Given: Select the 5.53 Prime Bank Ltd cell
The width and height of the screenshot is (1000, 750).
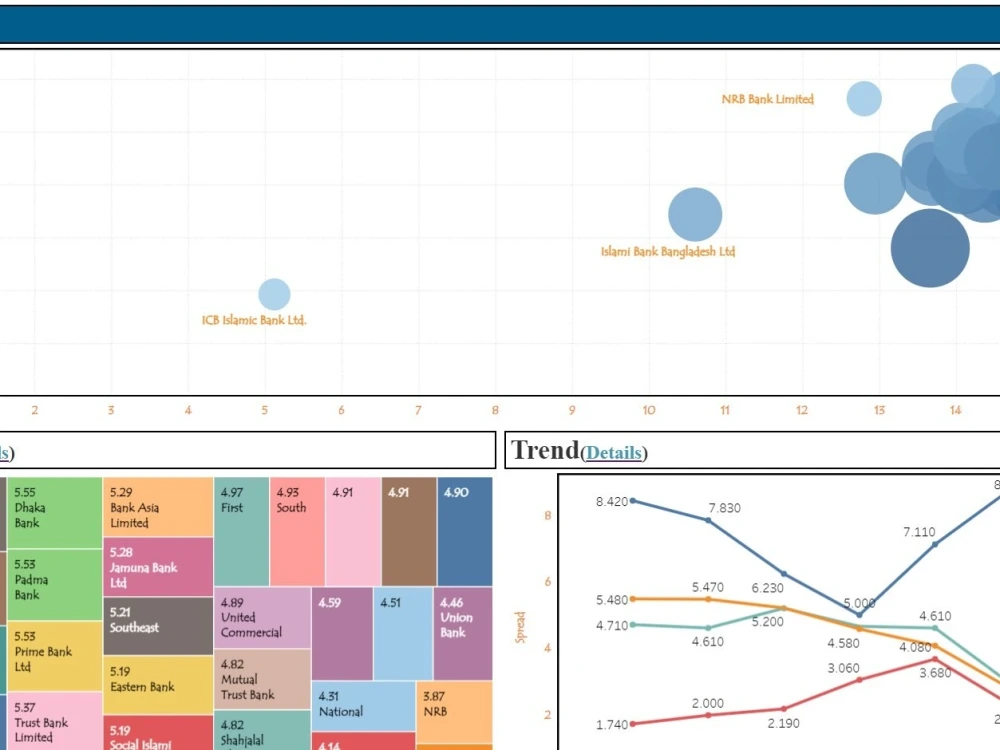Looking at the screenshot, I should (54, 656).
